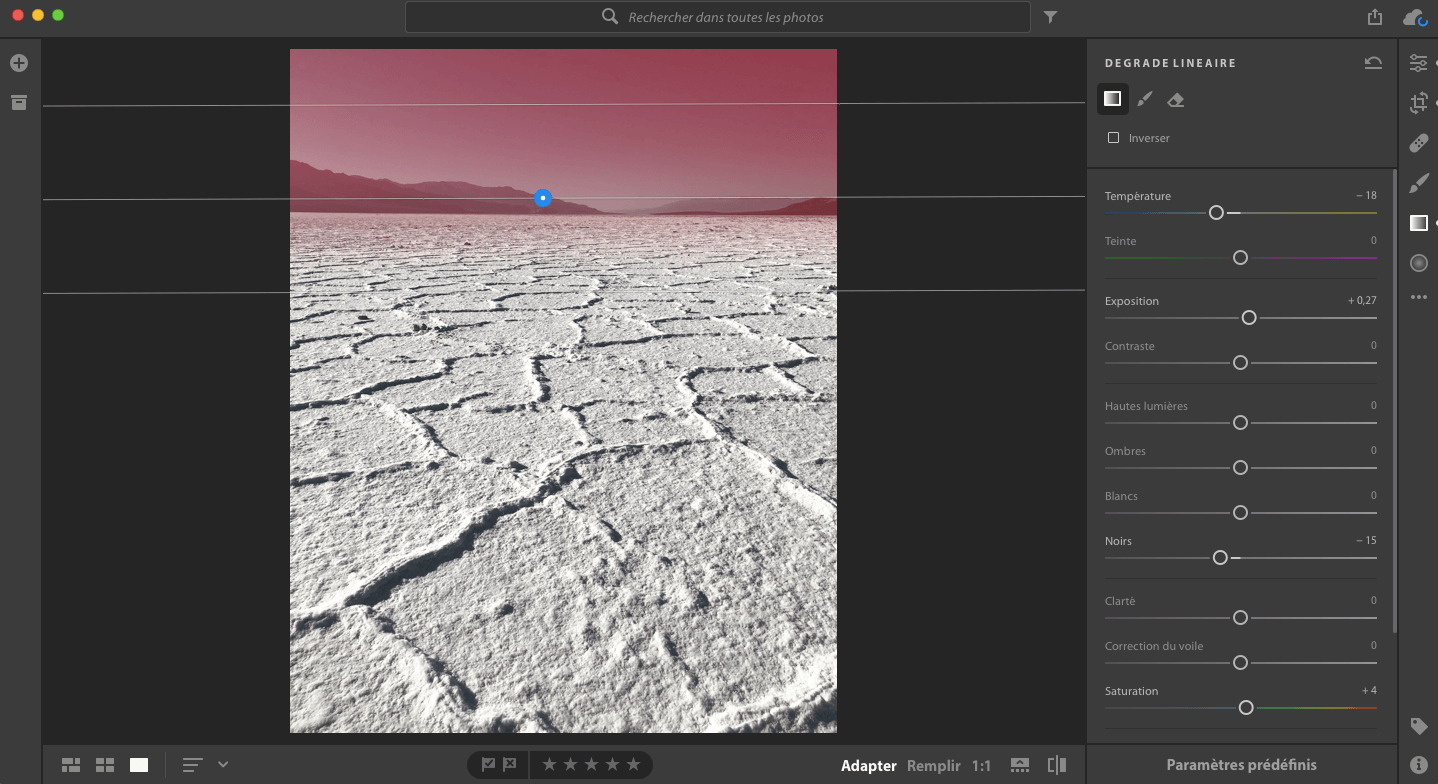
Task: Select the radial gradient tool
Action: point(1418,263)
